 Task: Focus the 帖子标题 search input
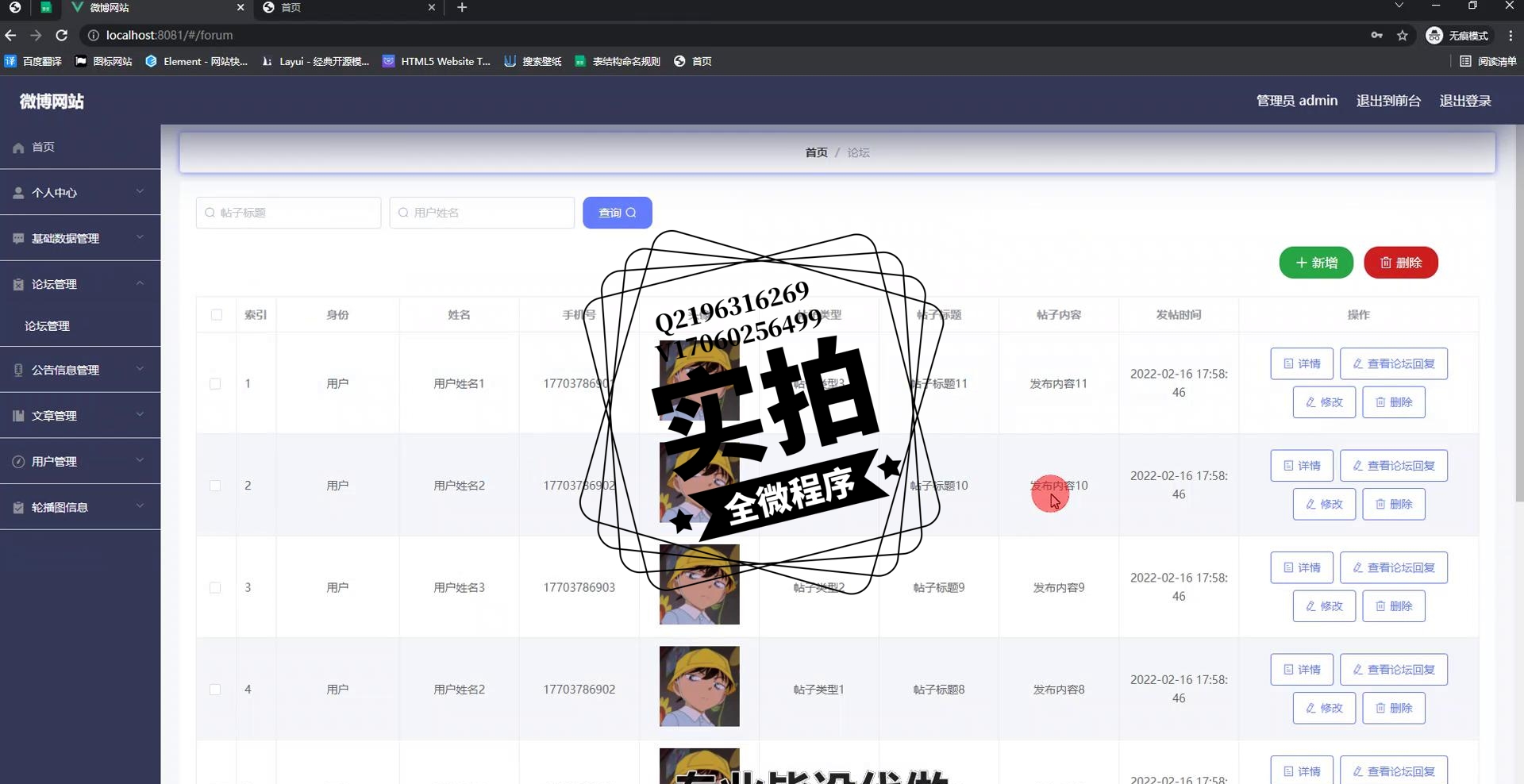coord(288,213)
